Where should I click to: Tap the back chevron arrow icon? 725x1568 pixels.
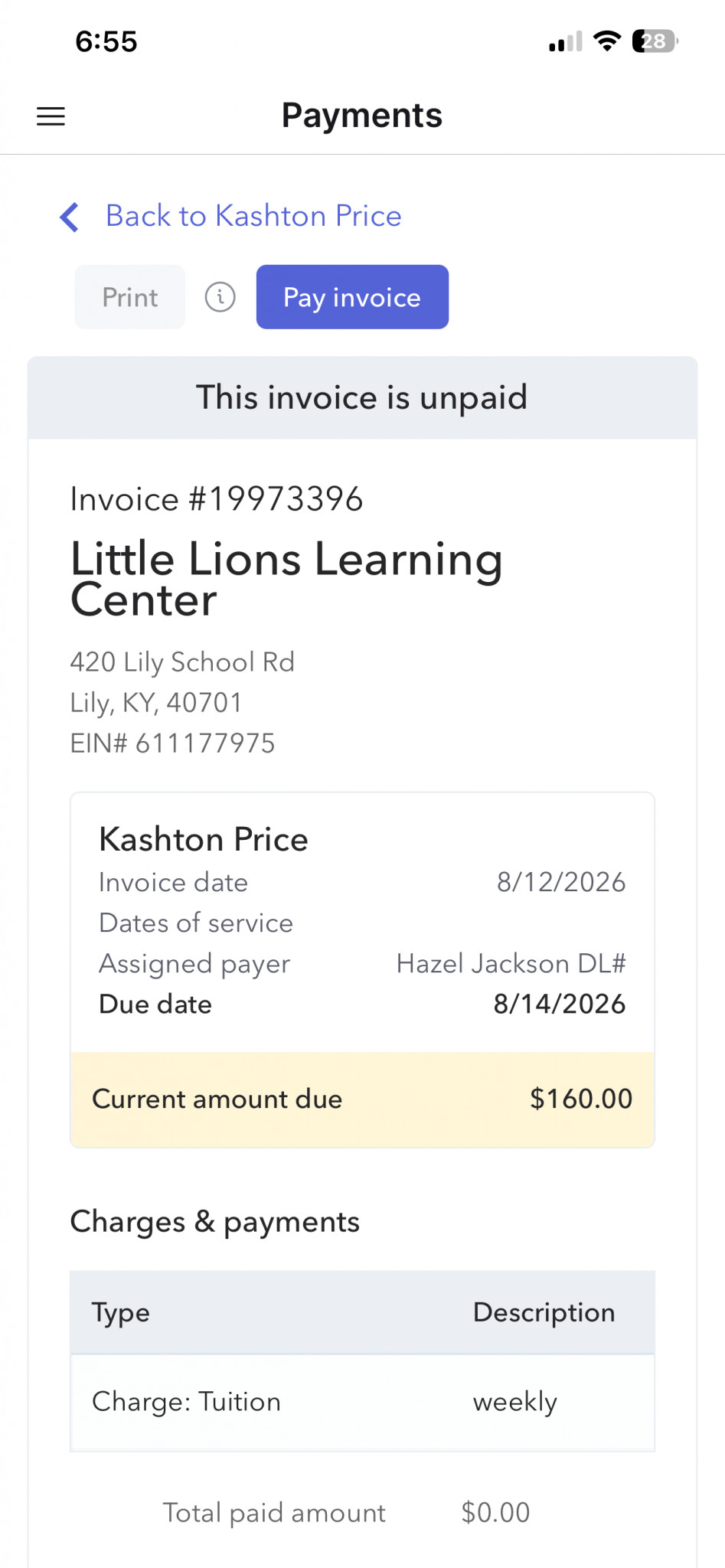coord(70,217)
